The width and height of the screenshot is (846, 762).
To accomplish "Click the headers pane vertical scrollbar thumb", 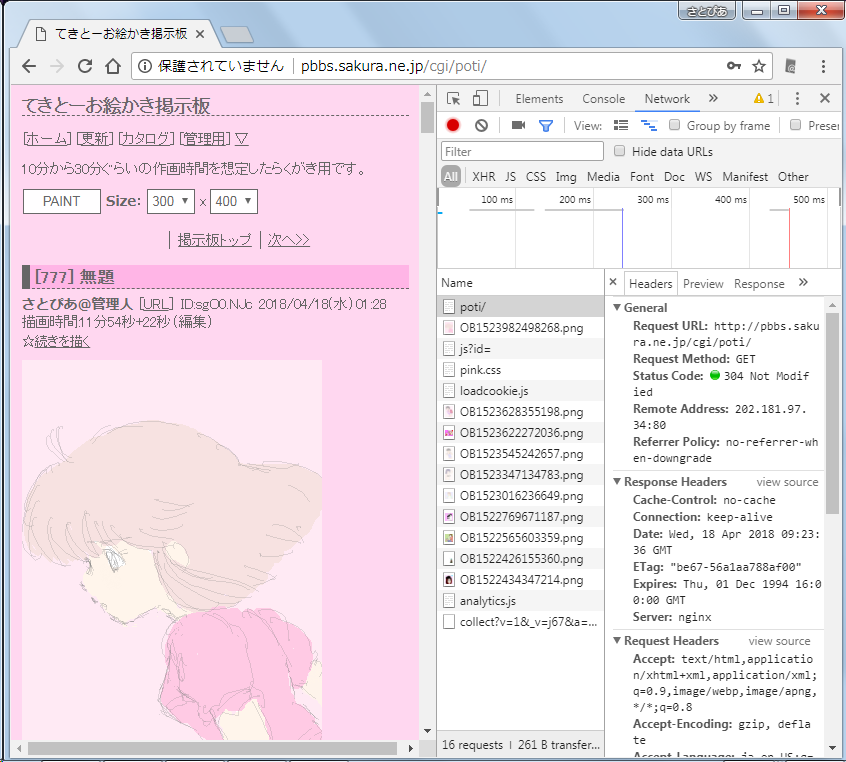I will pos(832,413).
